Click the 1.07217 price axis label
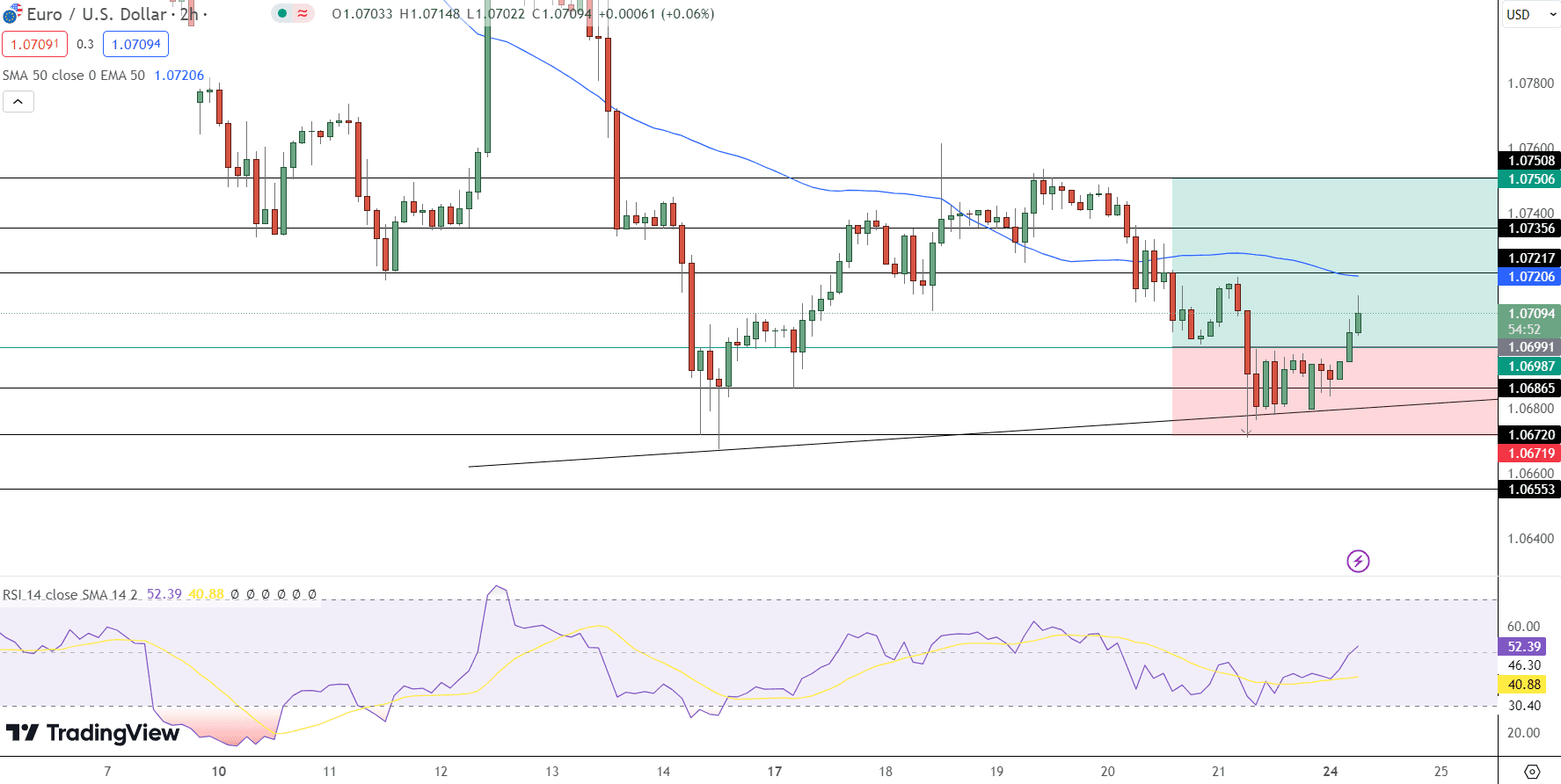 (1531, 258)
